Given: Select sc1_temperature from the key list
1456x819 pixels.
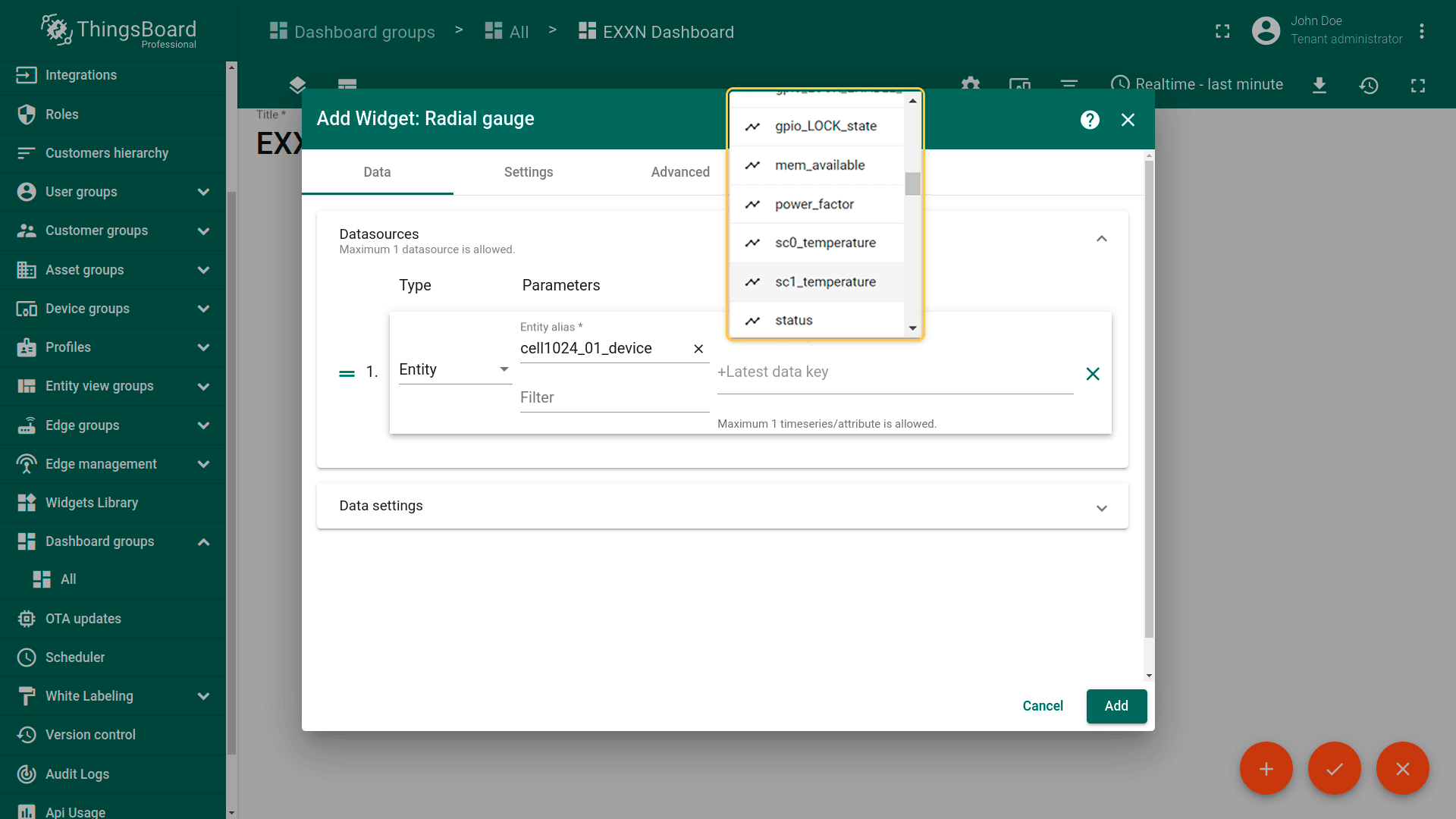Looking at the screenshot, I should tap(825, 282).
